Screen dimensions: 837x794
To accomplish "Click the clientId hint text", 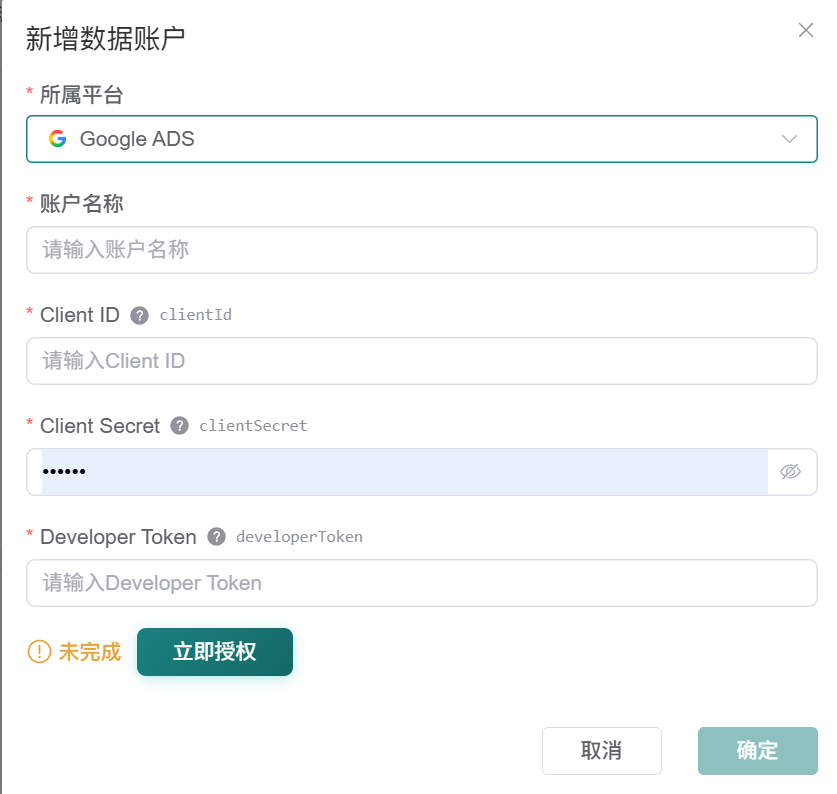I will point(196,315).
